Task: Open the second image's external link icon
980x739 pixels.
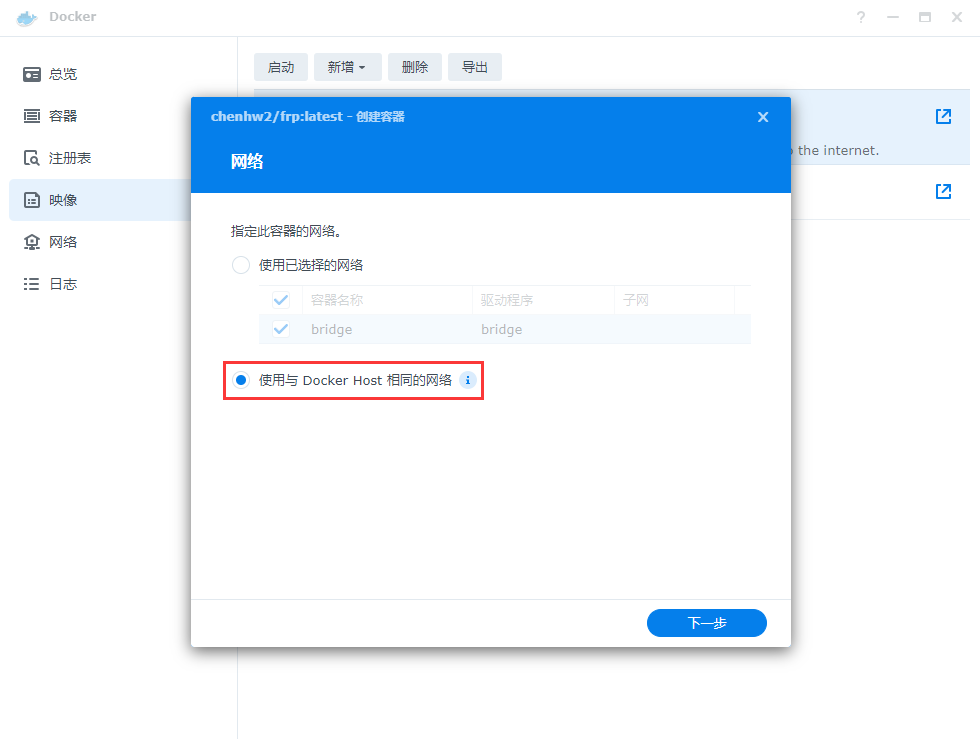Action: point(943,191)
